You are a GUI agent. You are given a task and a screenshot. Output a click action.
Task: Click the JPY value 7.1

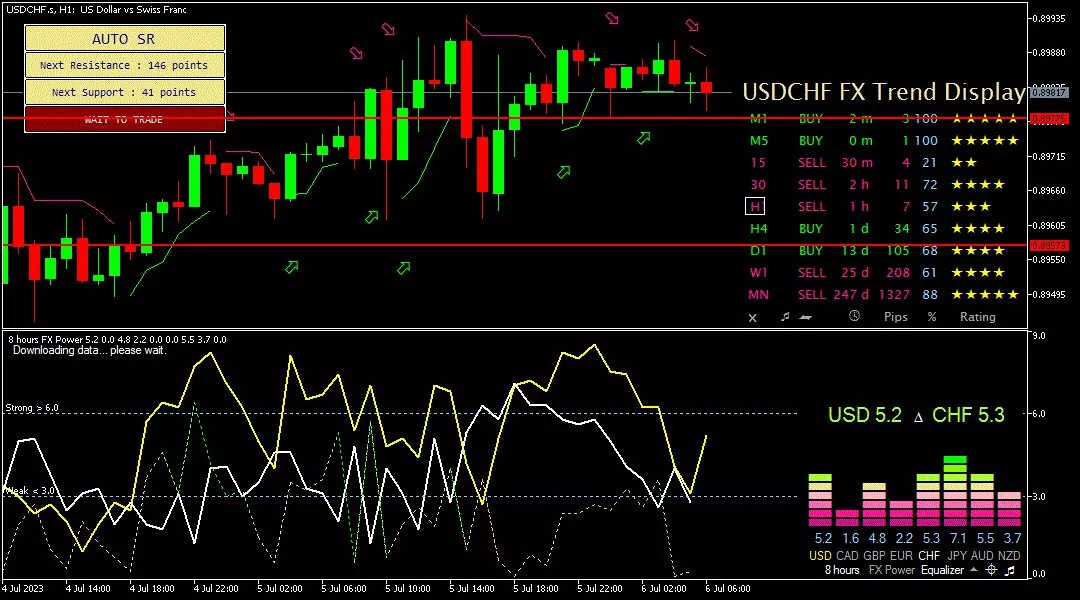pos(957,538)
